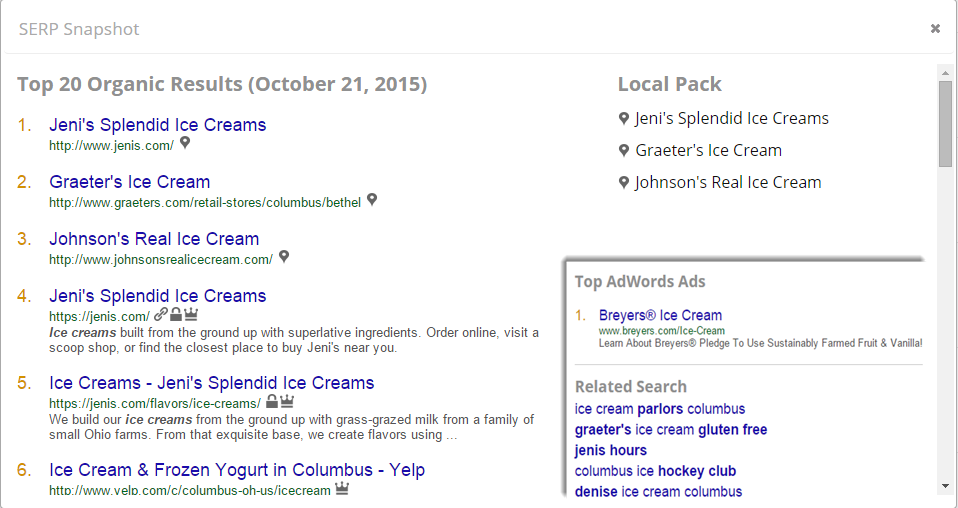Click the padlock icon in result 4
Viewport: 958px width, 508px height.
click(175, 314)
